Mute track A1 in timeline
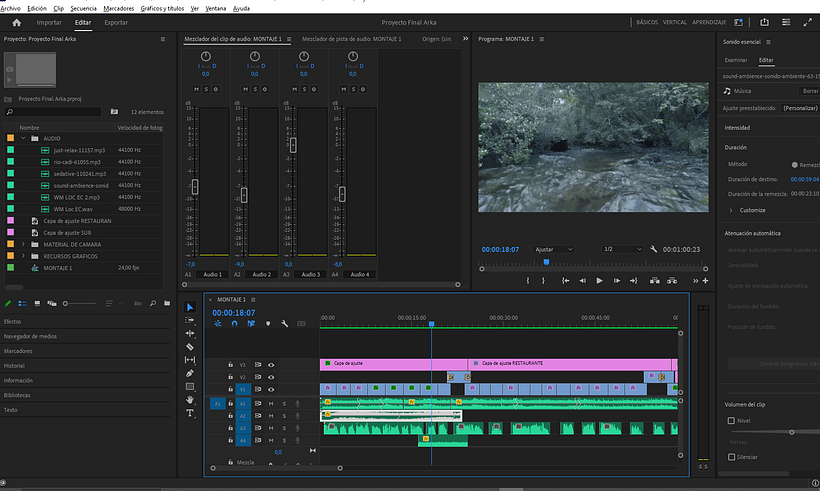Image resolution: width=820 pixels, height=491 pixels. pos(271,404)
